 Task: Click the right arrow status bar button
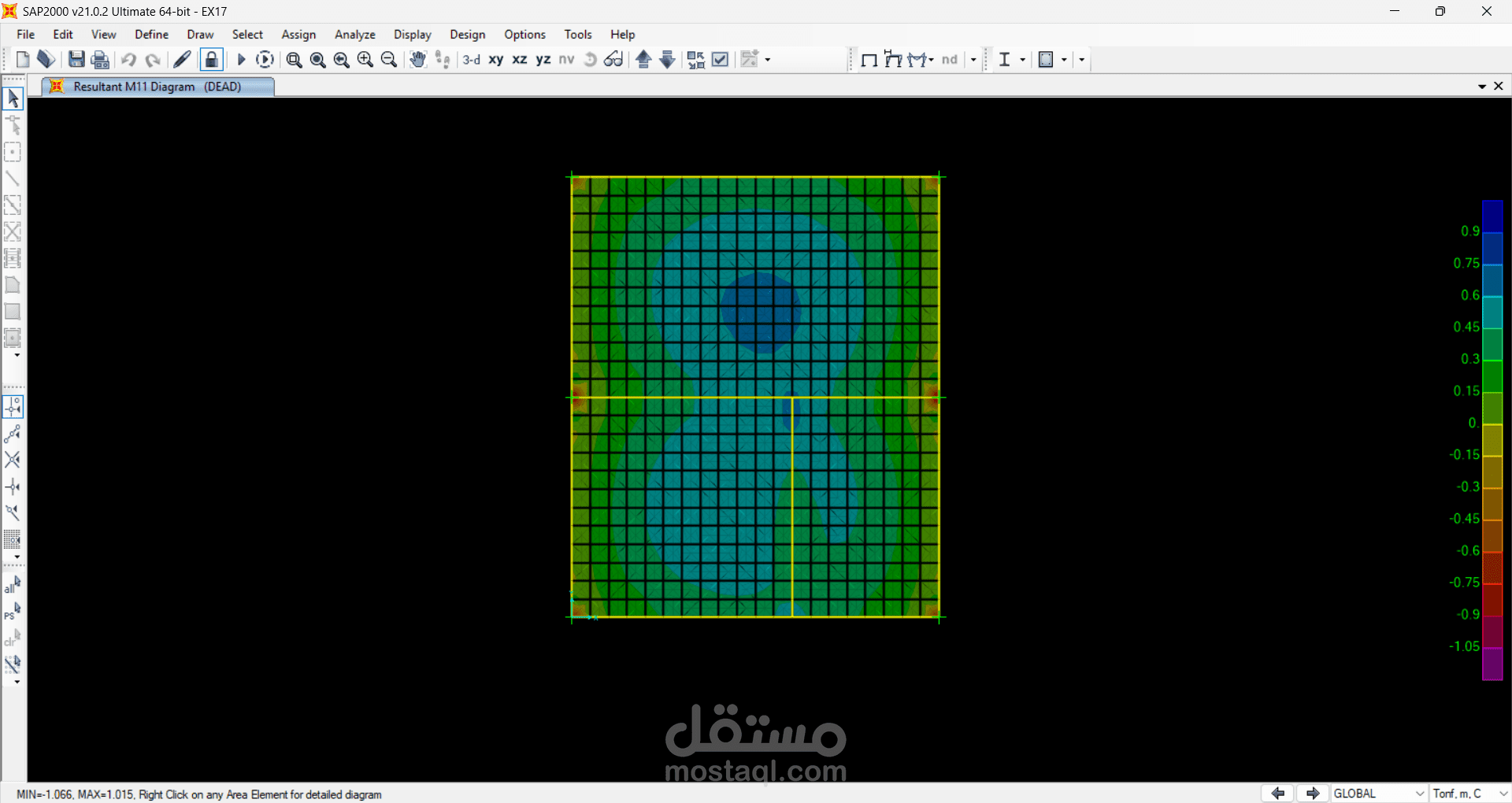click(1312, 794)
